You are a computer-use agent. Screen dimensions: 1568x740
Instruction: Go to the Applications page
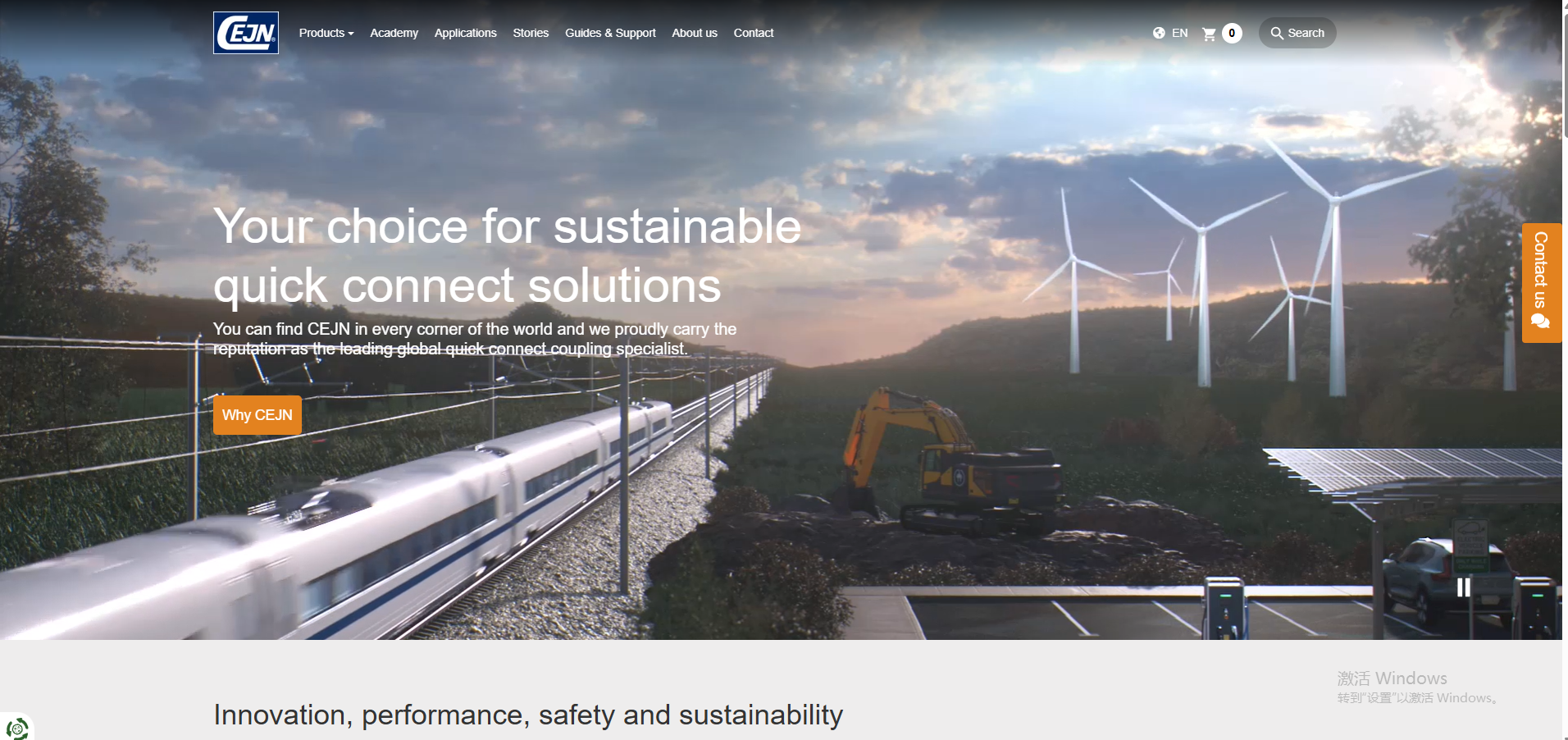(465, 33)
